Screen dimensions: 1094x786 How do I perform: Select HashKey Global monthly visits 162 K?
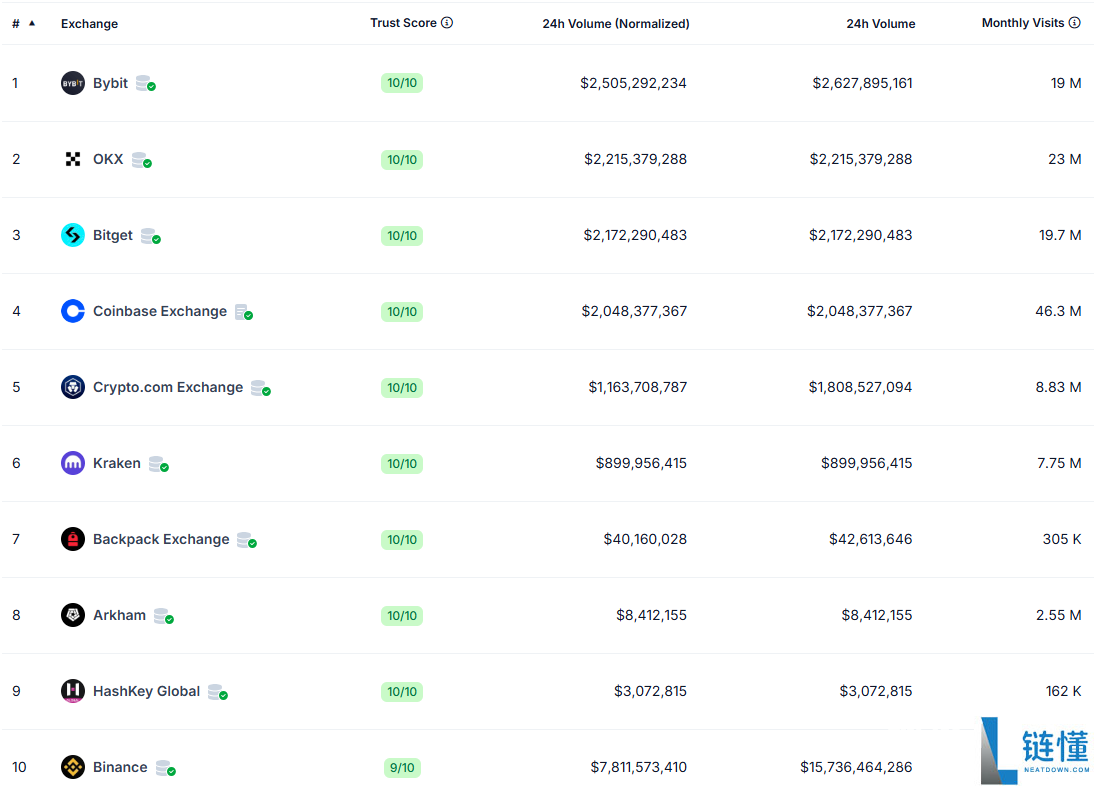click(x=1063, y=691)
